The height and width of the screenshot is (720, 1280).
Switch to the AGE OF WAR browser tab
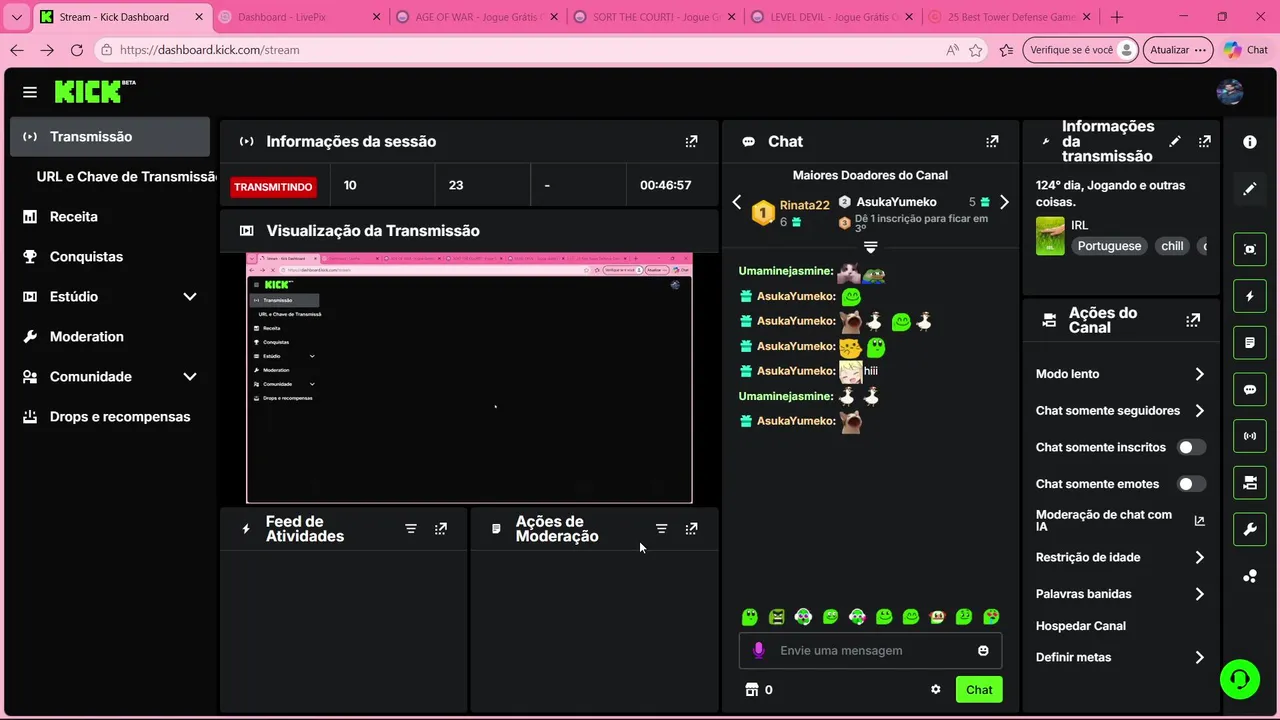(x=478, y=17)
